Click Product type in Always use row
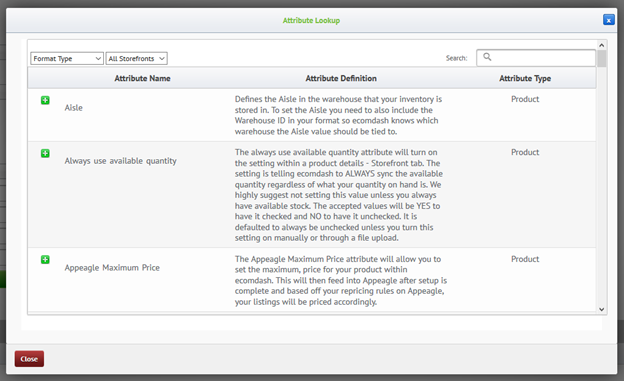This screenshot has width=624, height=381. (x=525, y=152)
